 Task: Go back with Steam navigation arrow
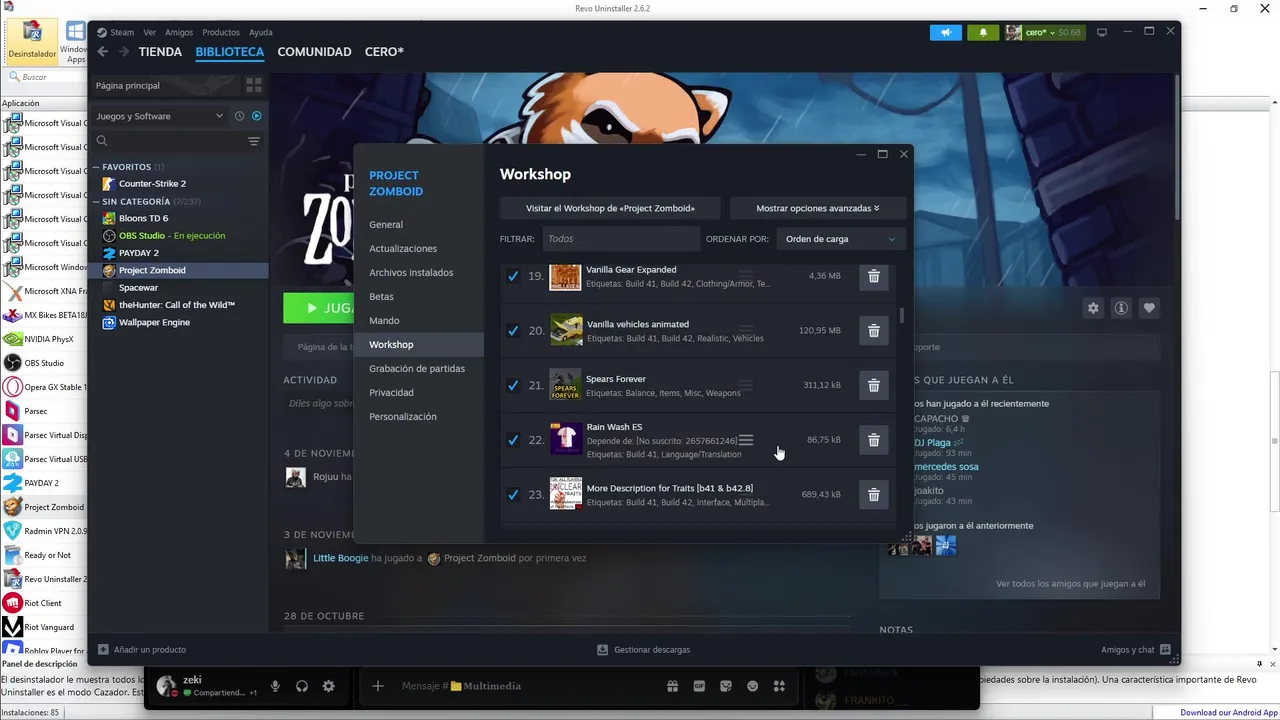[x=102, y=52]
